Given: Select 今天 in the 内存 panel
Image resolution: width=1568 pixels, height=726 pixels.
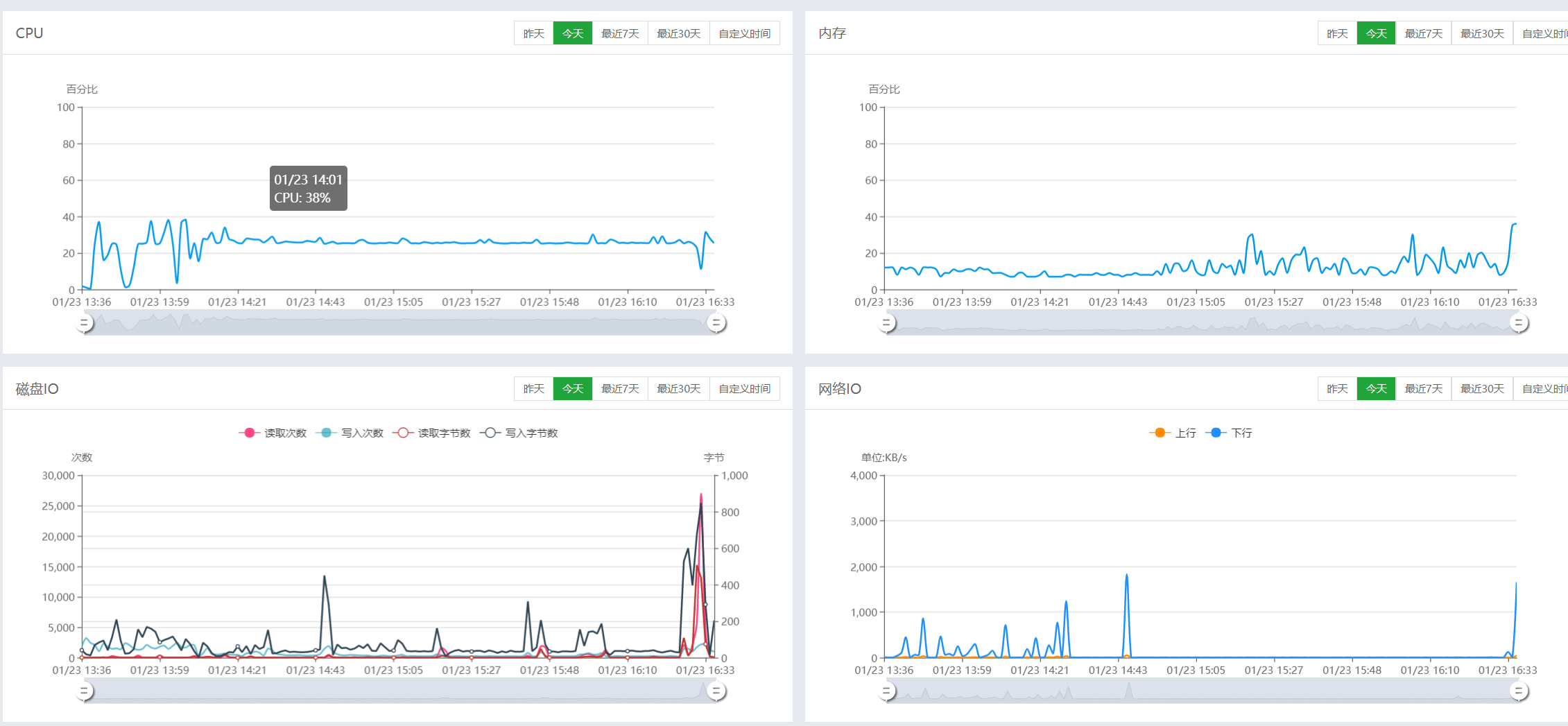Looking at the screenshot, I should (x=1376, y=33).
